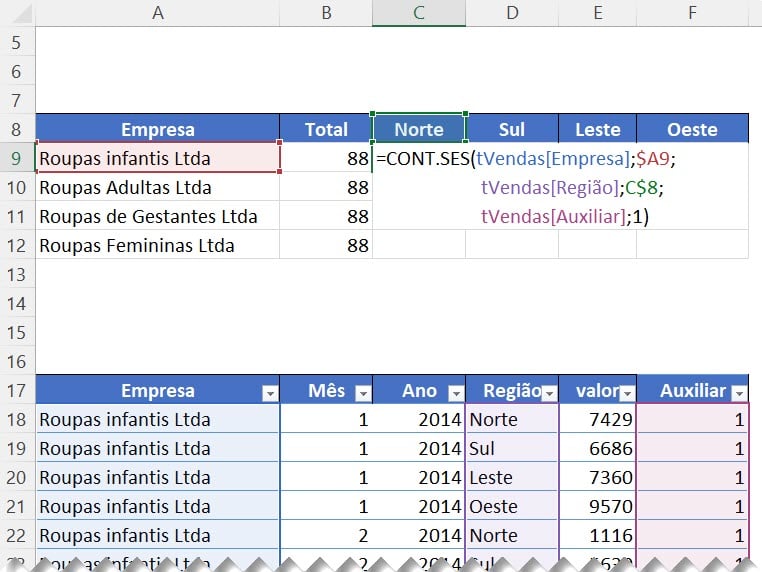Select the cell with value 7429

coord(597,420)
